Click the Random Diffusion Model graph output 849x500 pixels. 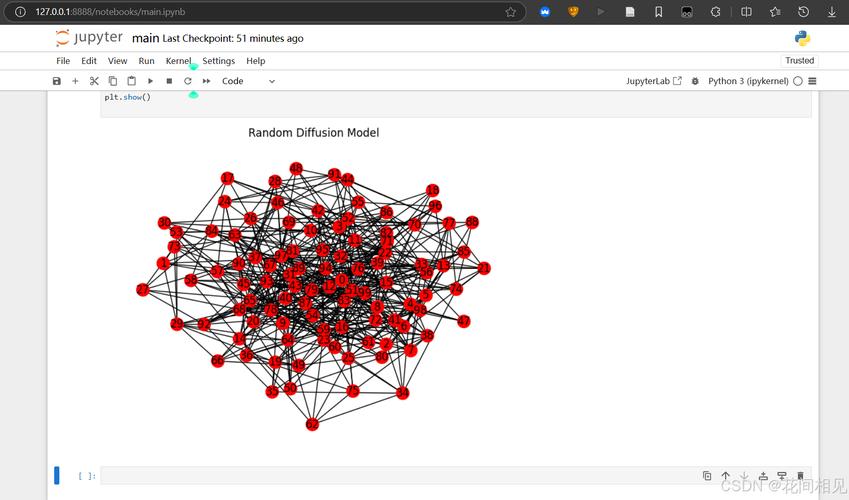(313, 279)
